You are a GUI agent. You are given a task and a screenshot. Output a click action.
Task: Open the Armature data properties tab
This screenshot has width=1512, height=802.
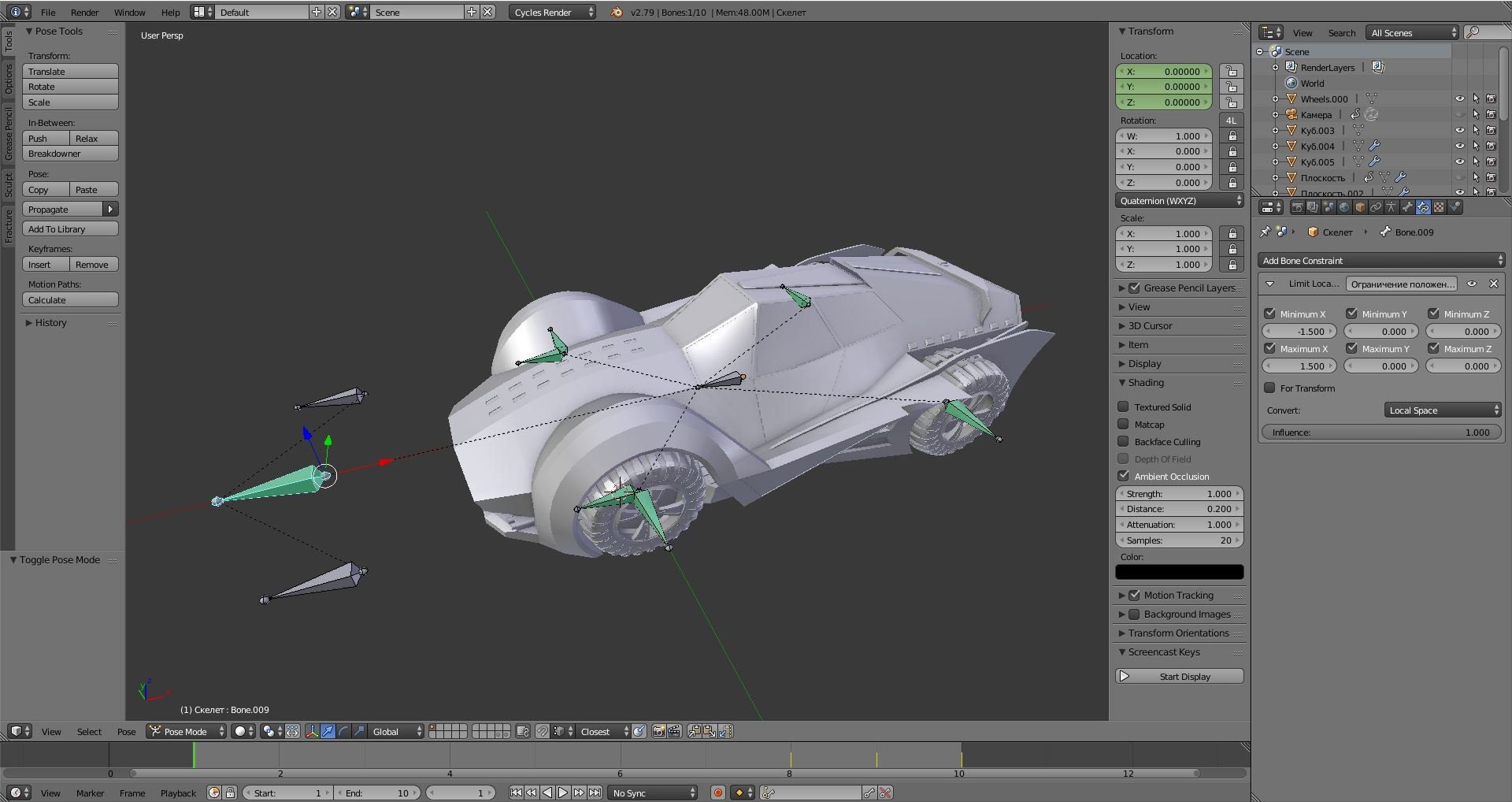[x=1392, y=207]
